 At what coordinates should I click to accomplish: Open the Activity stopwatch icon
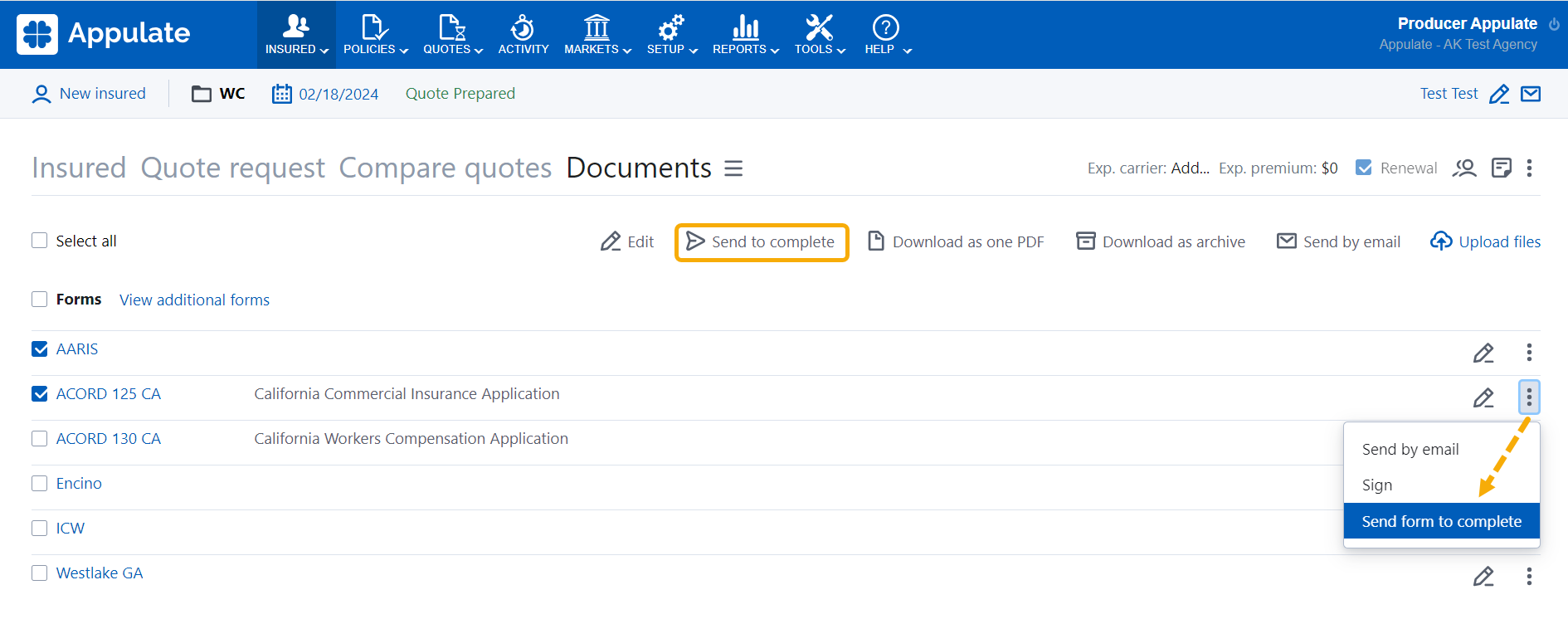coord(523,28)
